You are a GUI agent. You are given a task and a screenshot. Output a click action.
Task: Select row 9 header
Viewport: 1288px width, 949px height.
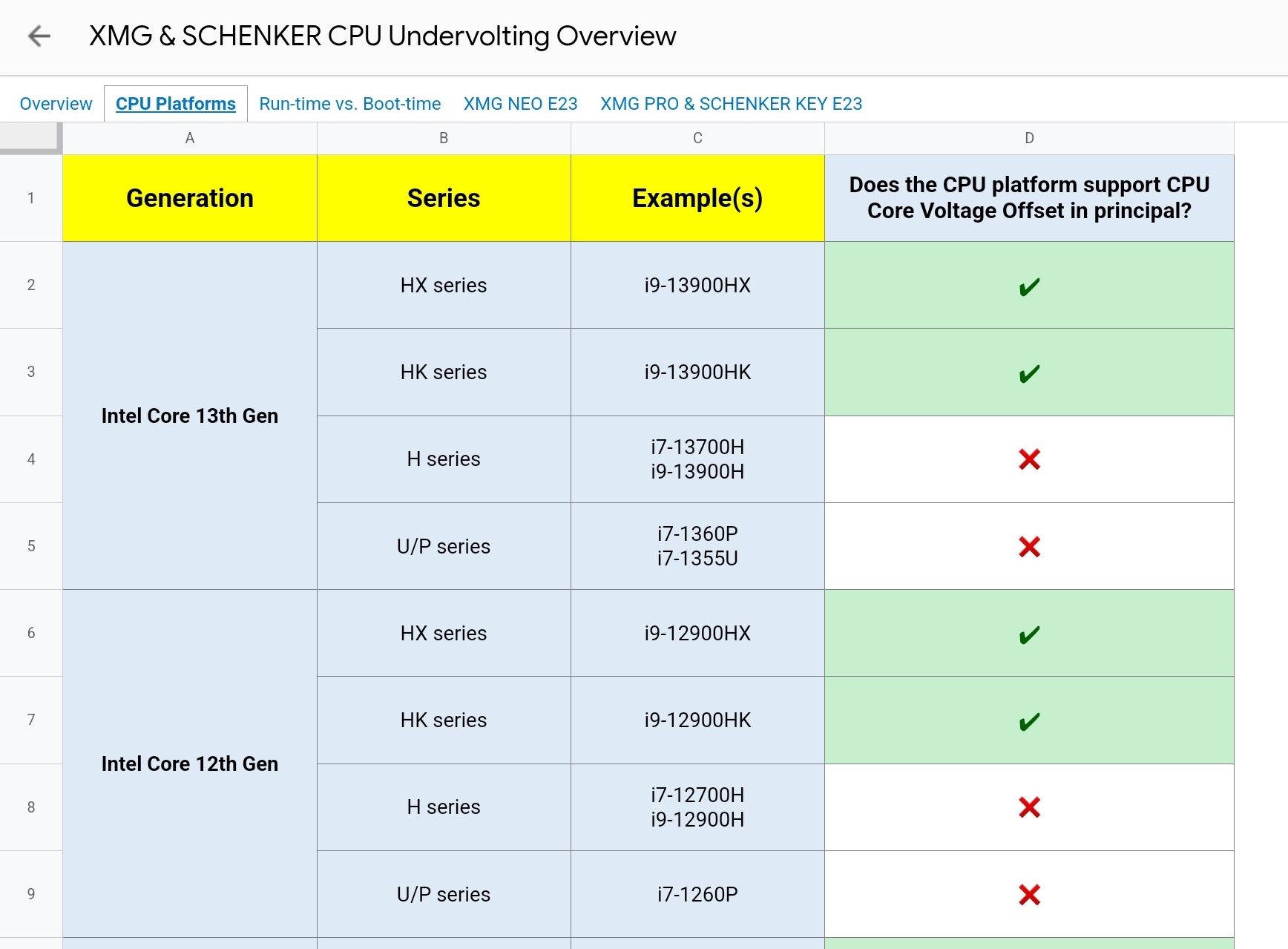[31, 894]
